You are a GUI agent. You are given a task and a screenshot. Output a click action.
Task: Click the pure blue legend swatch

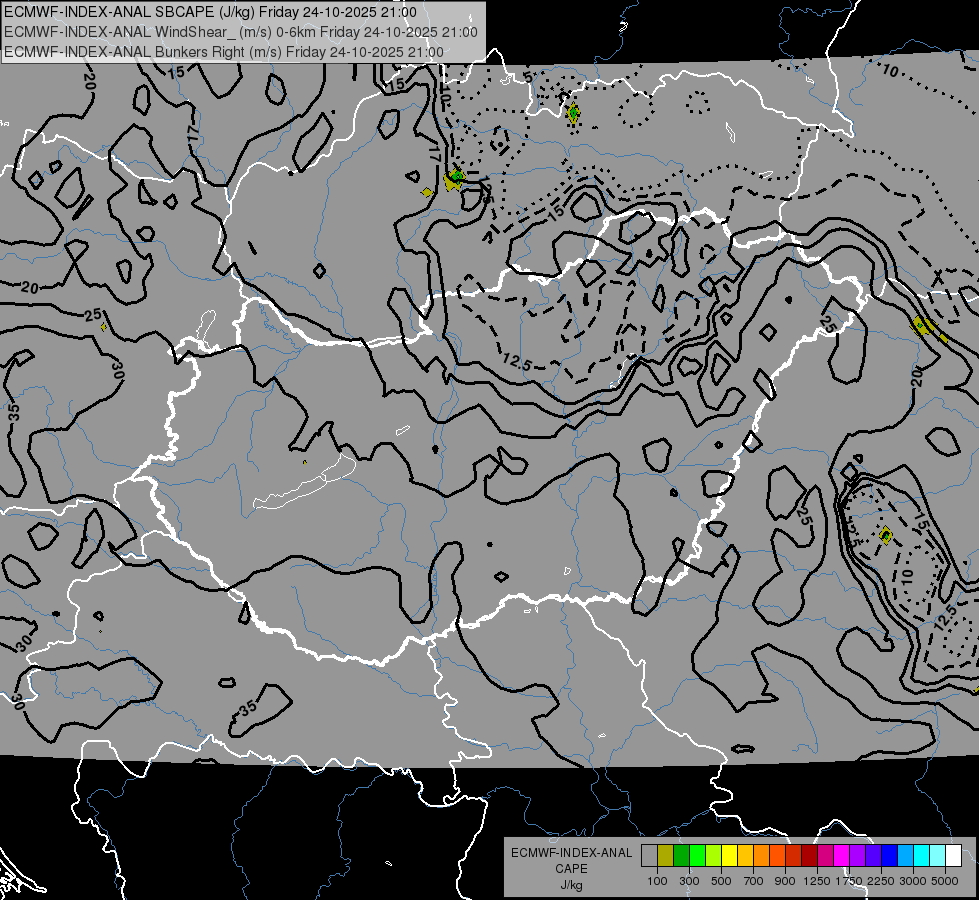(x=890, y=856)
